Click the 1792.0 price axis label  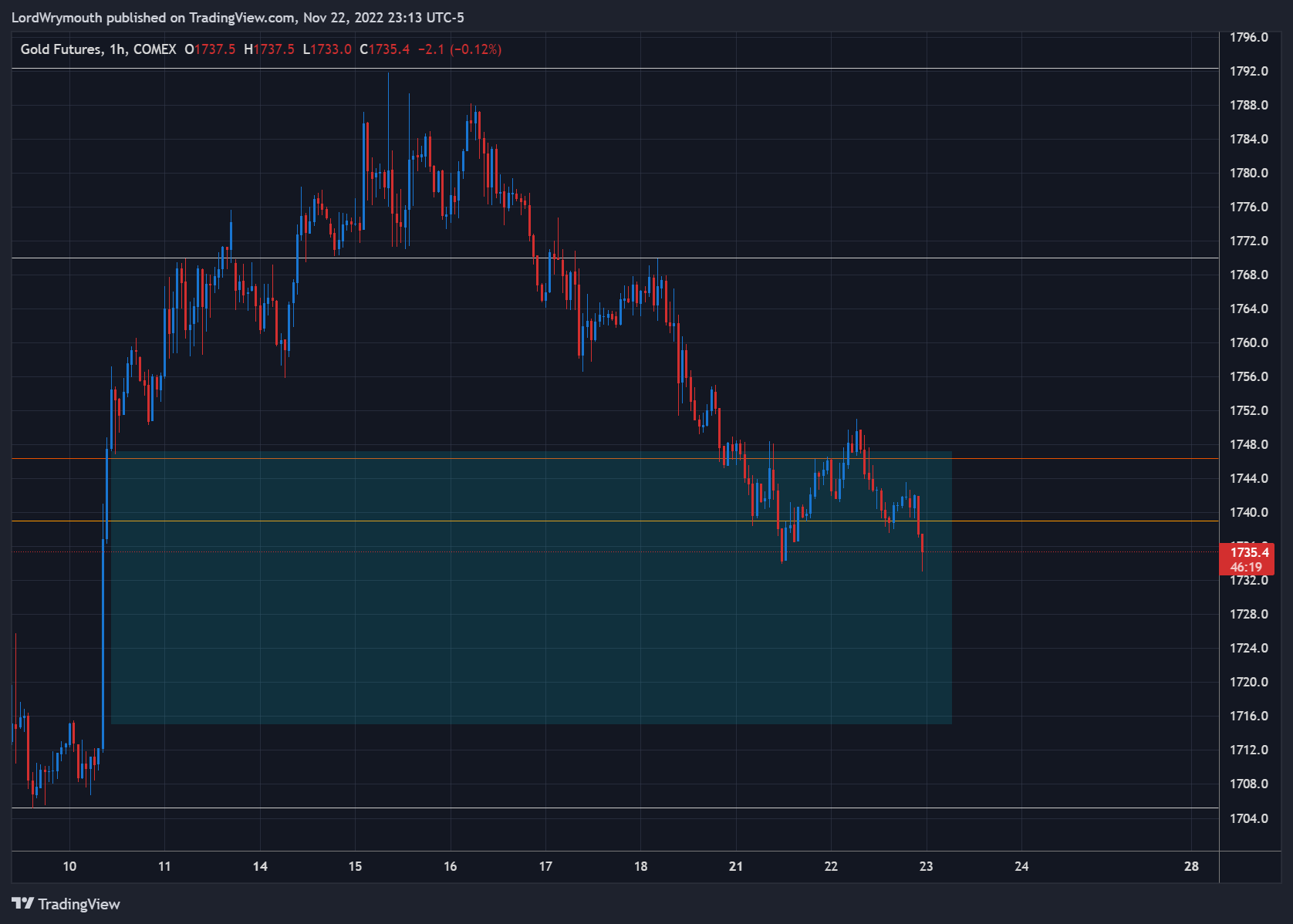tap(1249, 71)
